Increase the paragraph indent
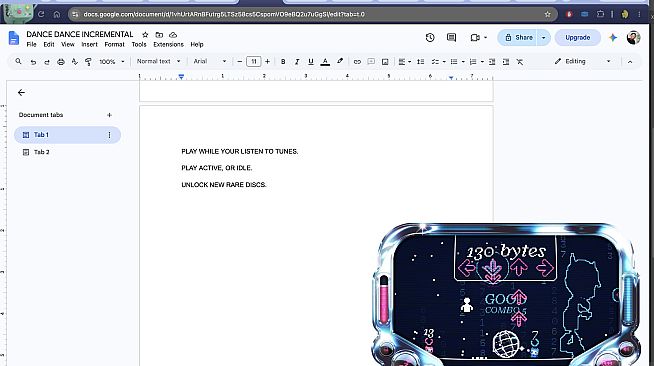654x366 pixels. coord(506,62)
